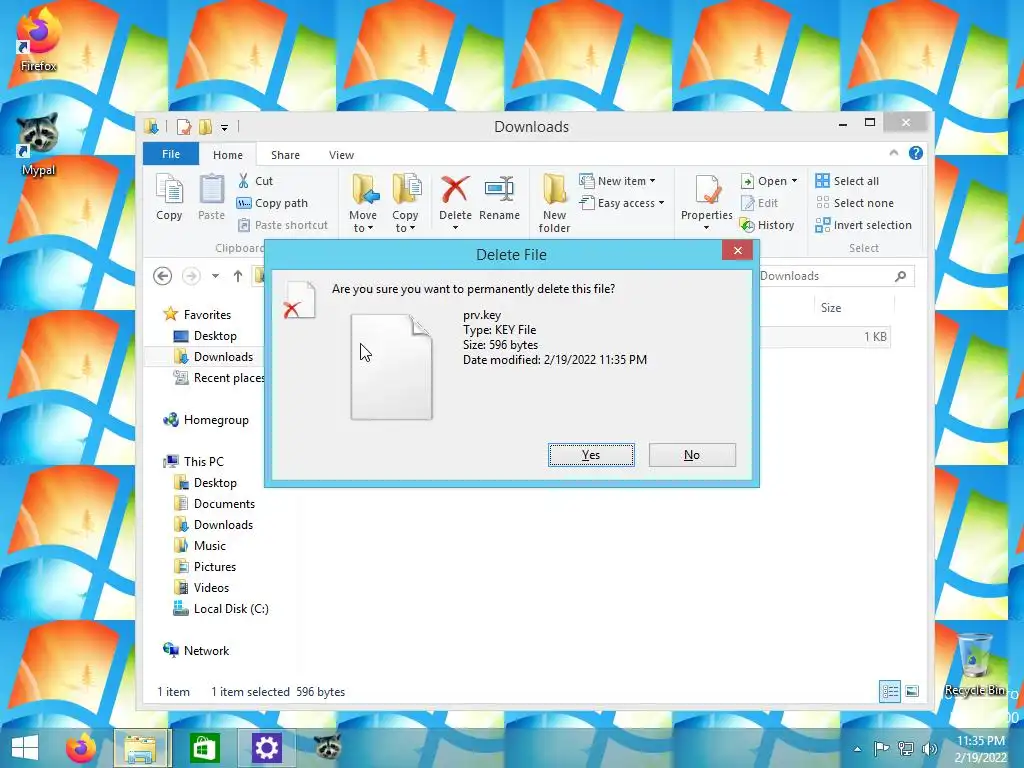Click Open in the ribbon
Viewport: 1024px width, 768px height.
pyautogui.click(x=764, y=181)
